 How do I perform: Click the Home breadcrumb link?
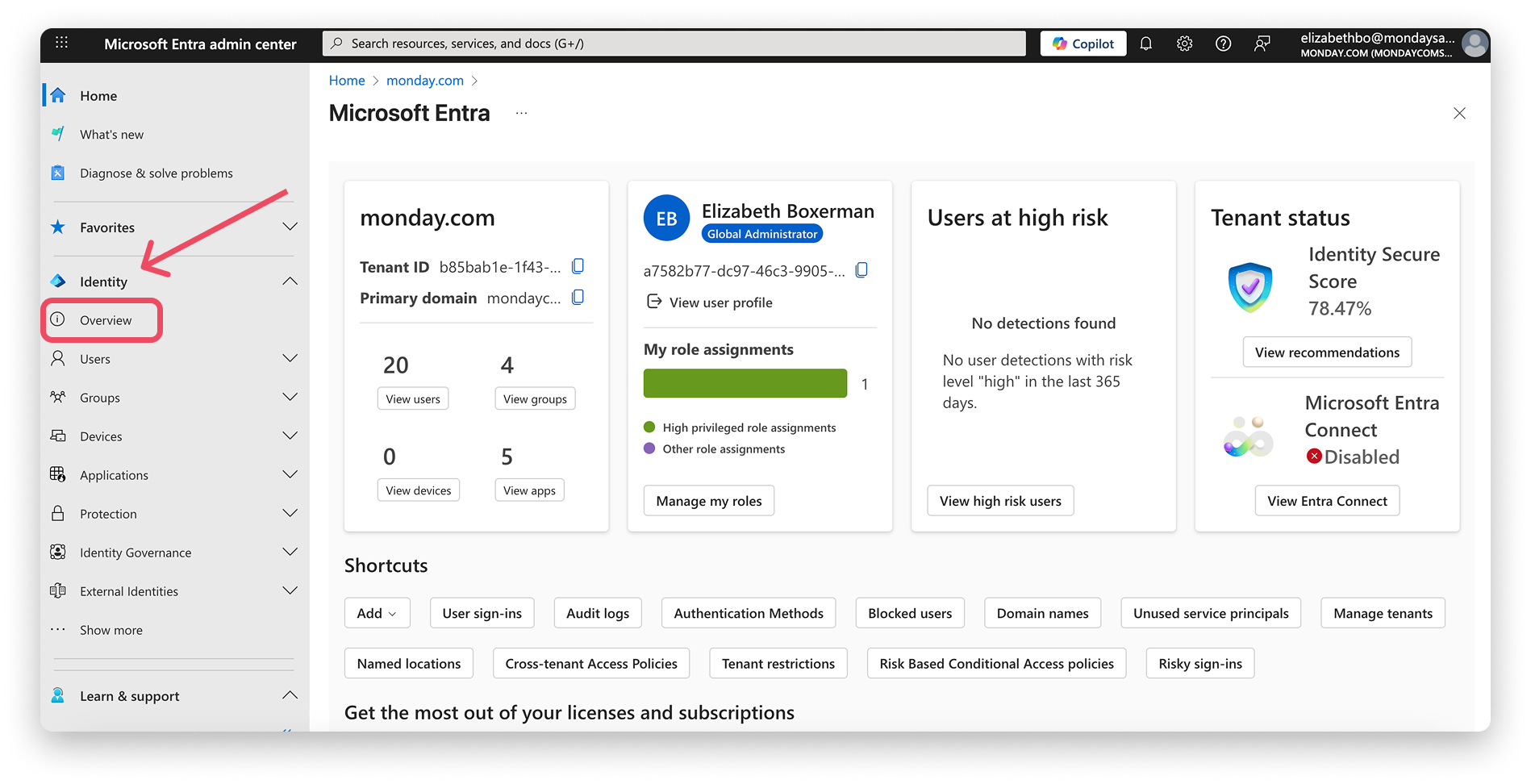[347, 80]
